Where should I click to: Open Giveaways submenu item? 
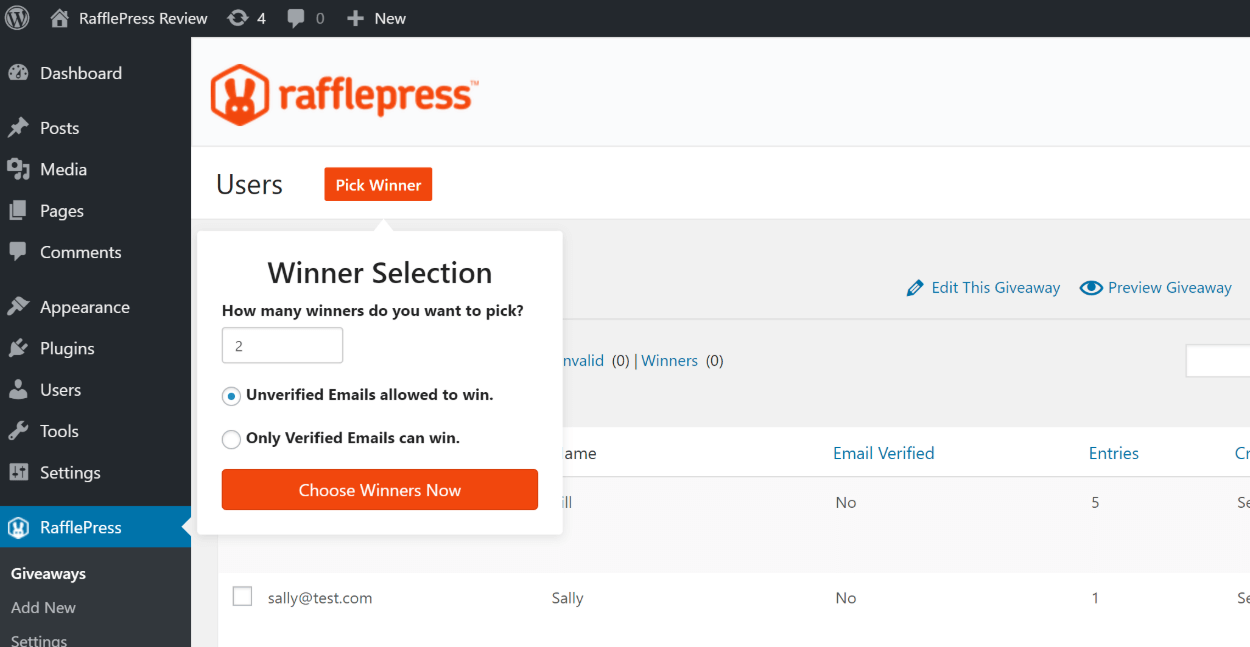(48, 574)
